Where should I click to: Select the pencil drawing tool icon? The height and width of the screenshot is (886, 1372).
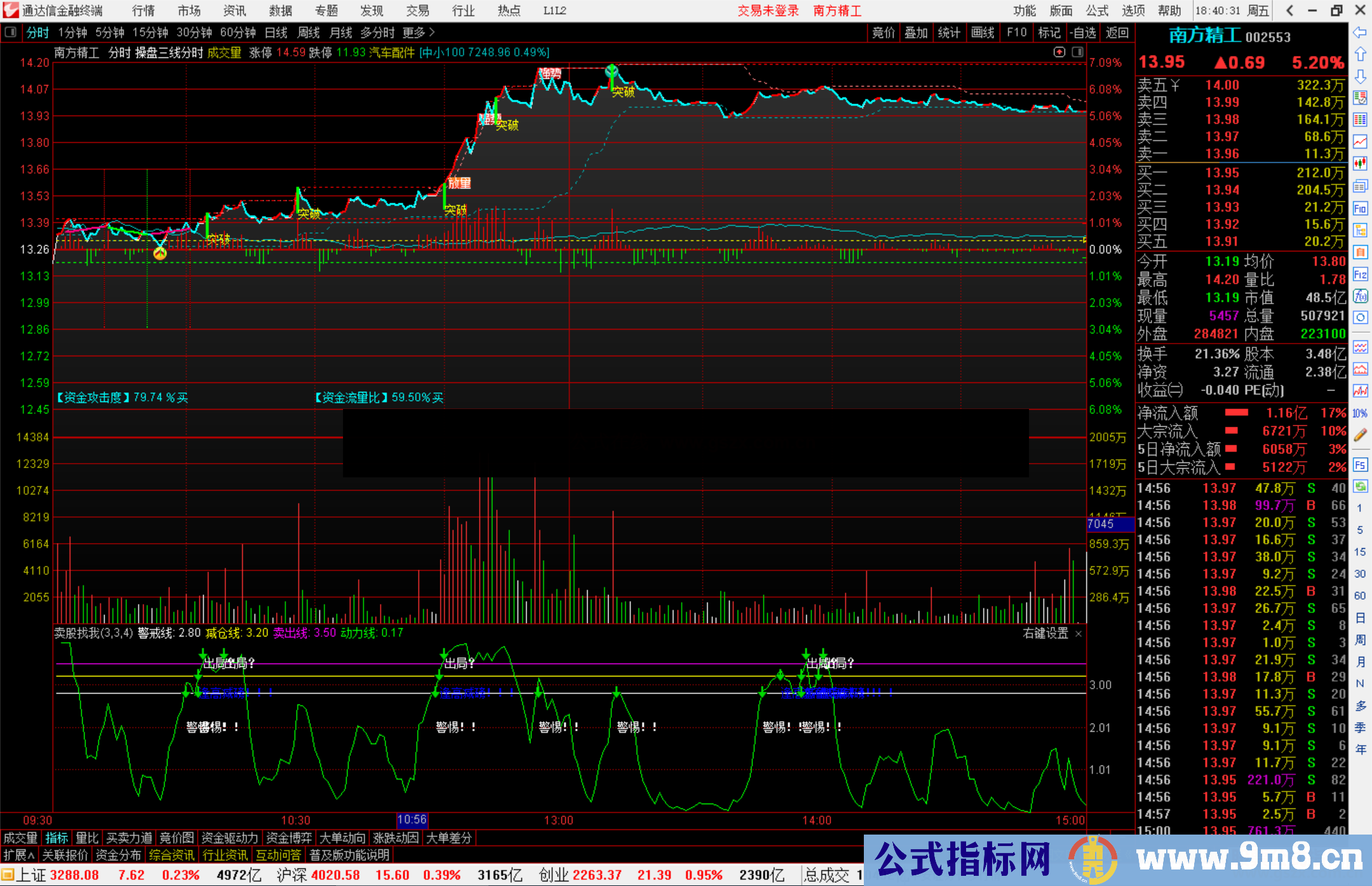[1360, 435]
